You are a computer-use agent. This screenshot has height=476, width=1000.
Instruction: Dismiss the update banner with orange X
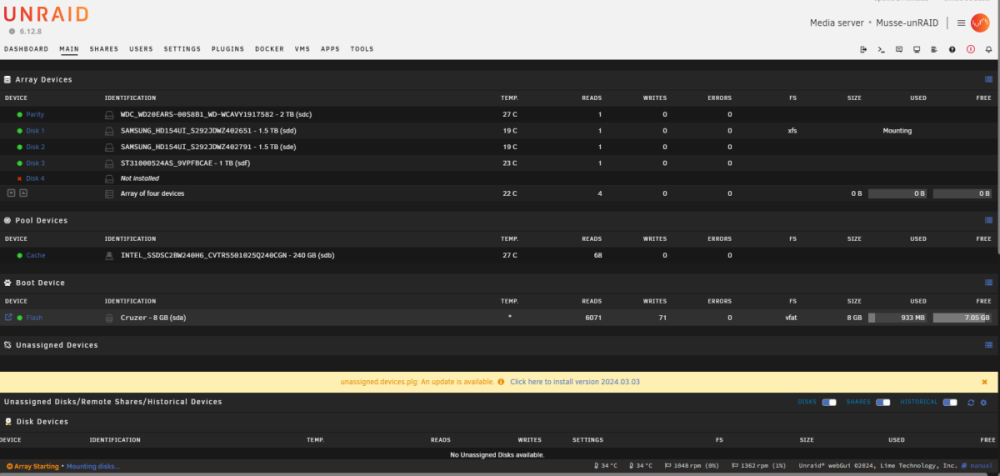tap(984, 382)
